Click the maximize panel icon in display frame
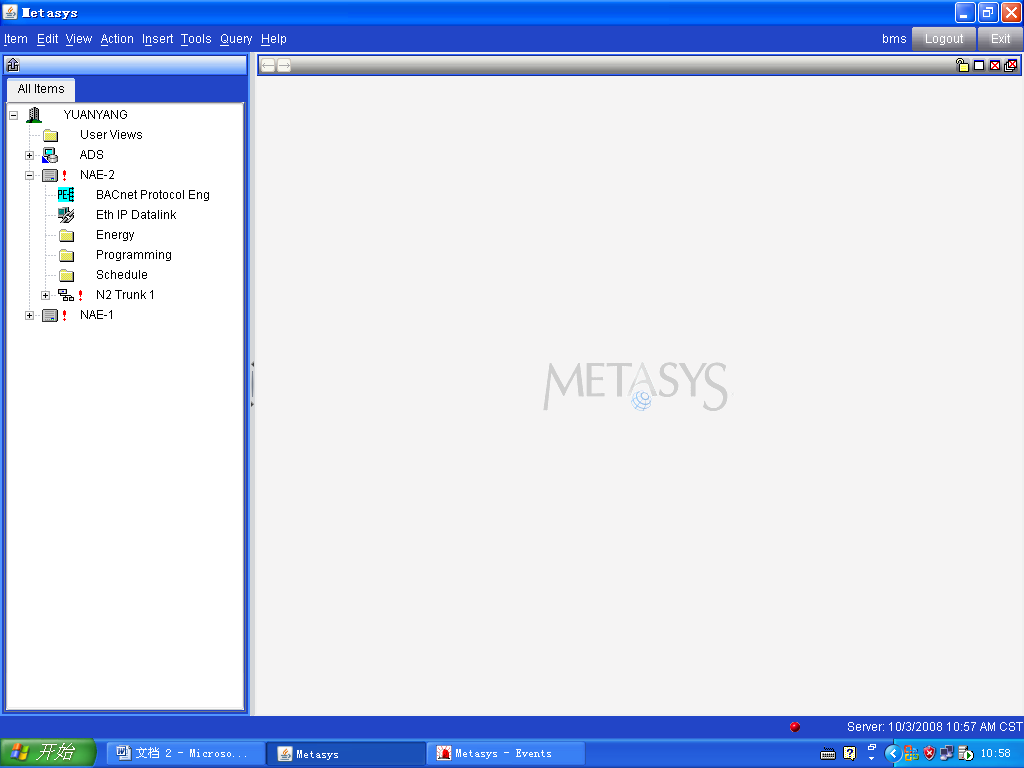Viewport: 1024px width, 768px height. (x=979, y=66)
